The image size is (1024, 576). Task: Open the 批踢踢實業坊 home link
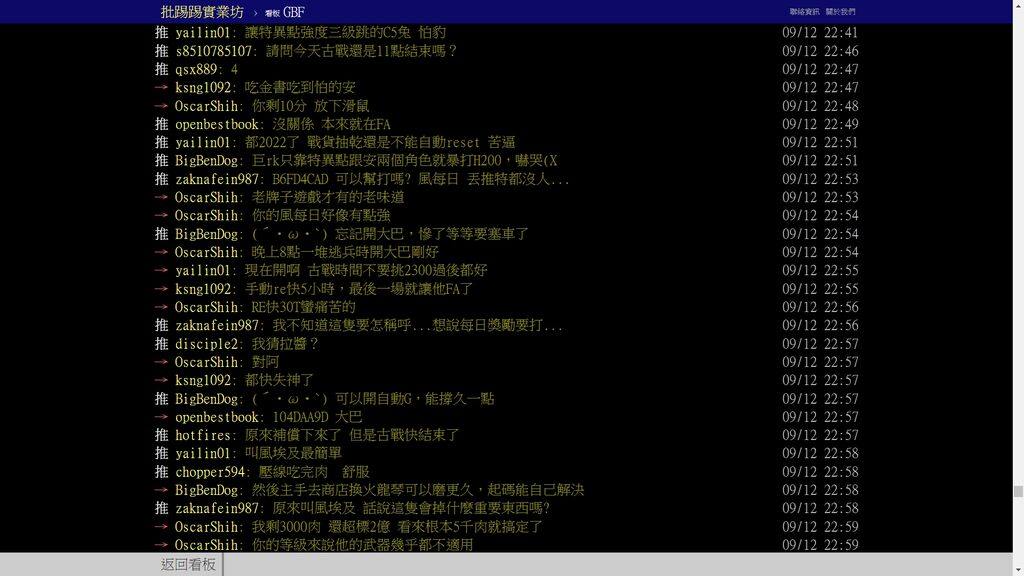(x=202, y=12)
